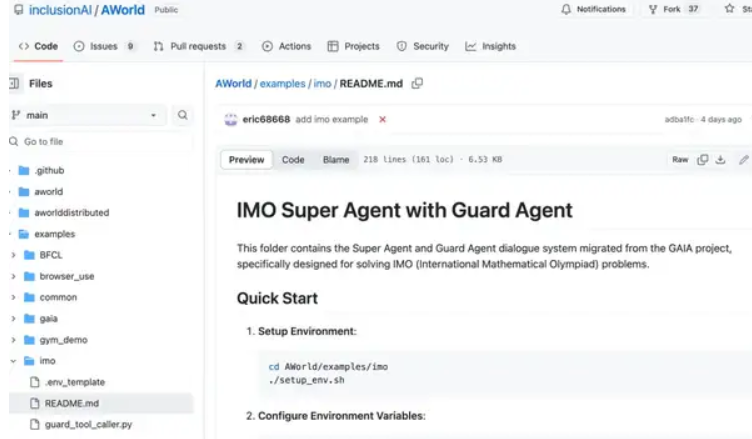Open guard_tool_caller.py in file tree
This screenshot has width=752, height=439.
pyautogui.click(x=88, y=425)
